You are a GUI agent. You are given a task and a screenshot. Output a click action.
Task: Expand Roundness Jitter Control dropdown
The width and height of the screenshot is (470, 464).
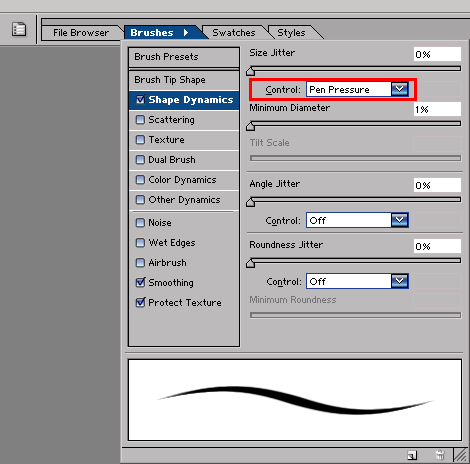tap(357, 281)
